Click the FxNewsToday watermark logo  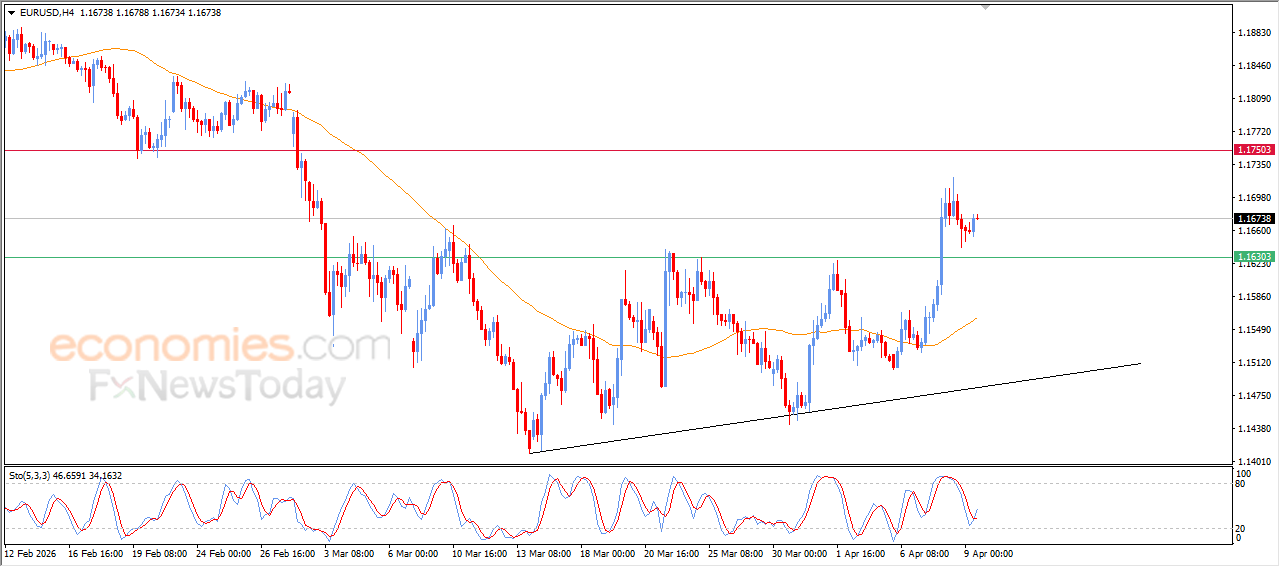tap(218, 386)
